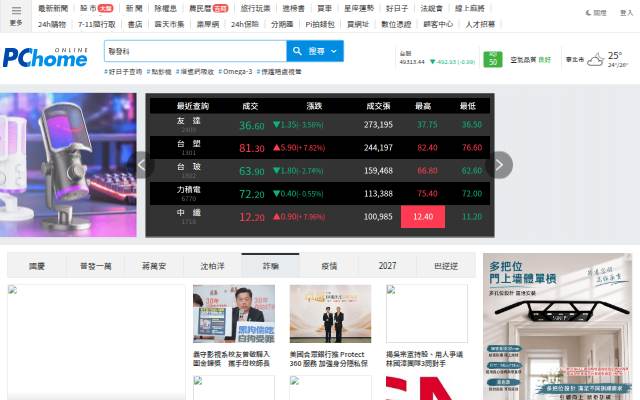
Task: Switch to the 普發一萬 topic tab
Action: click(96, 266)
